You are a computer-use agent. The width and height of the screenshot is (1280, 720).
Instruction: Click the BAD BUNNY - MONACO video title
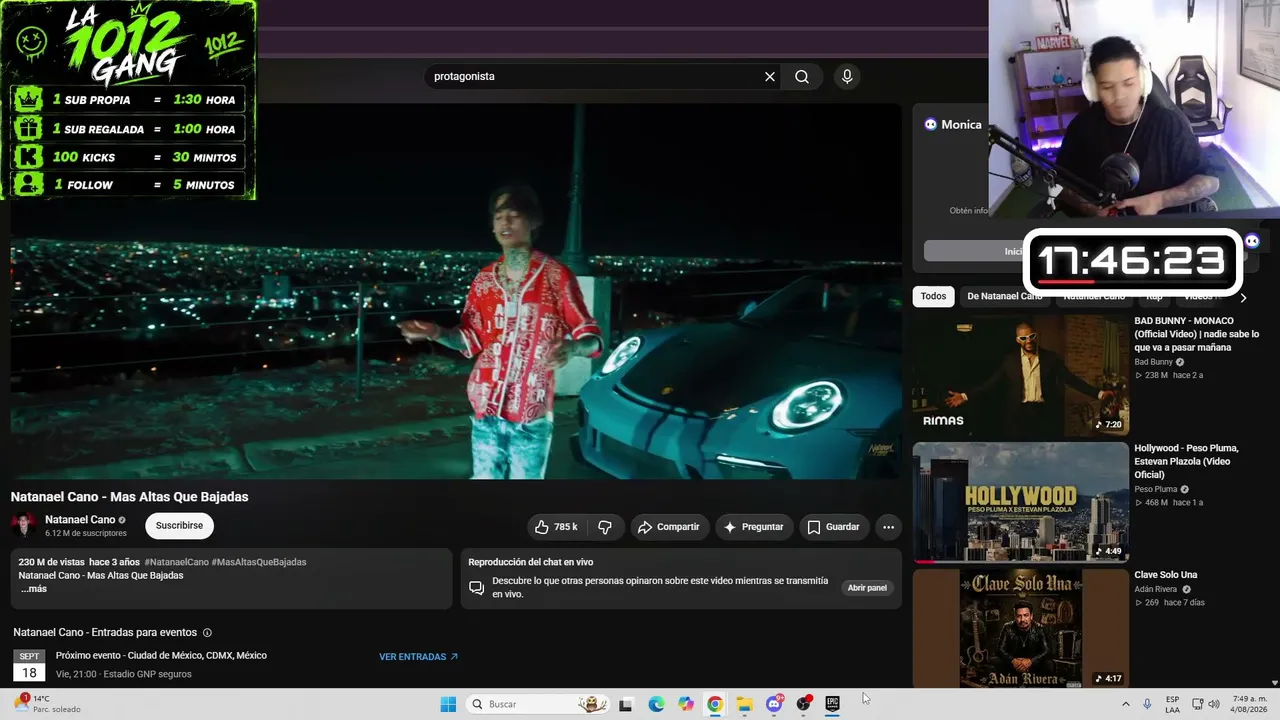(1197, 334)
